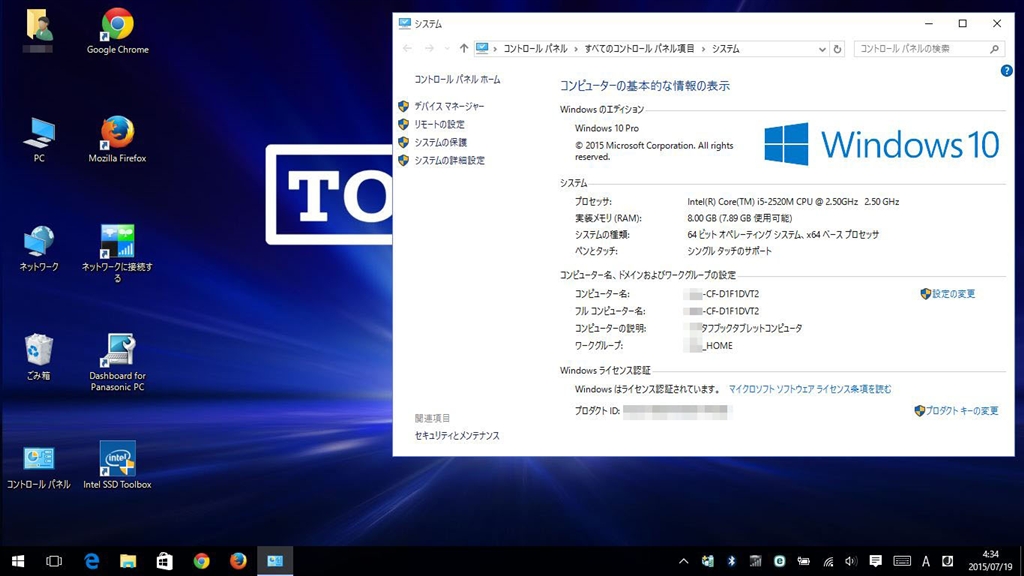Viewport: 1024px width, 576px height.
Task: Click プロダクト キーの変更 link
Action: click(962, 411)
